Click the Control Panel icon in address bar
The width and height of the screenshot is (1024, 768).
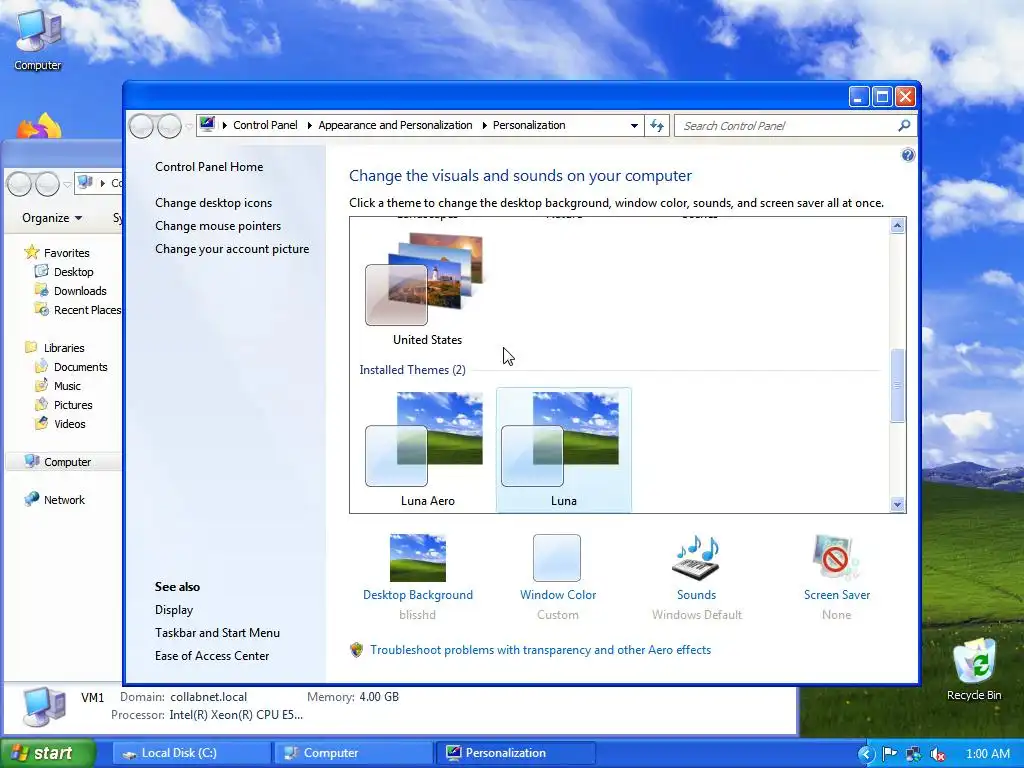coord(207,124)
